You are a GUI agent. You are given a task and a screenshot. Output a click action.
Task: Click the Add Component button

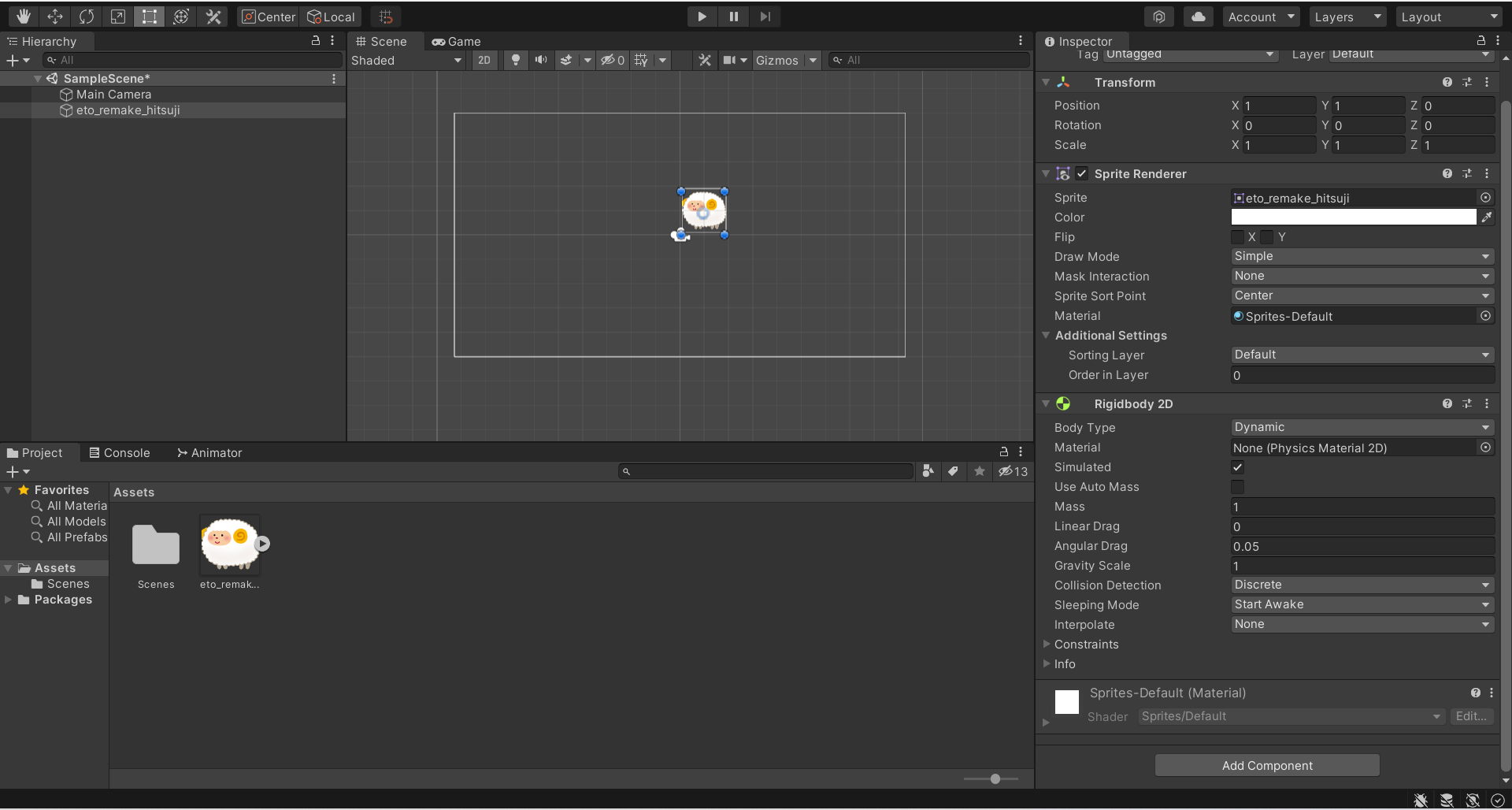[1266, 765]
